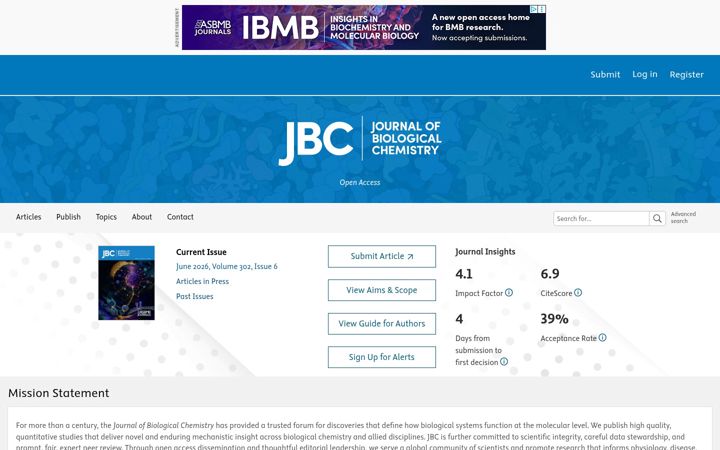Click the Sign Up for Alerts button
The width and height of the screenshot is (720, 450).
point(382,357)
